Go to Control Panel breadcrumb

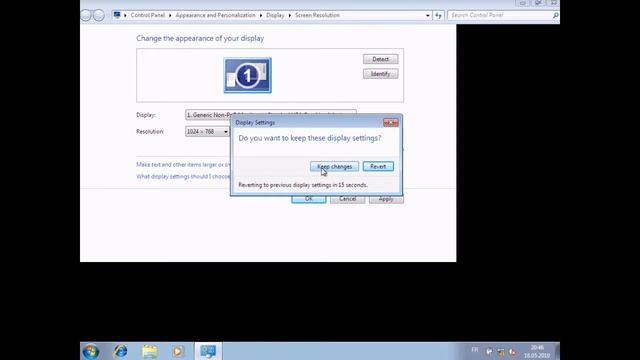pos(148,15)
